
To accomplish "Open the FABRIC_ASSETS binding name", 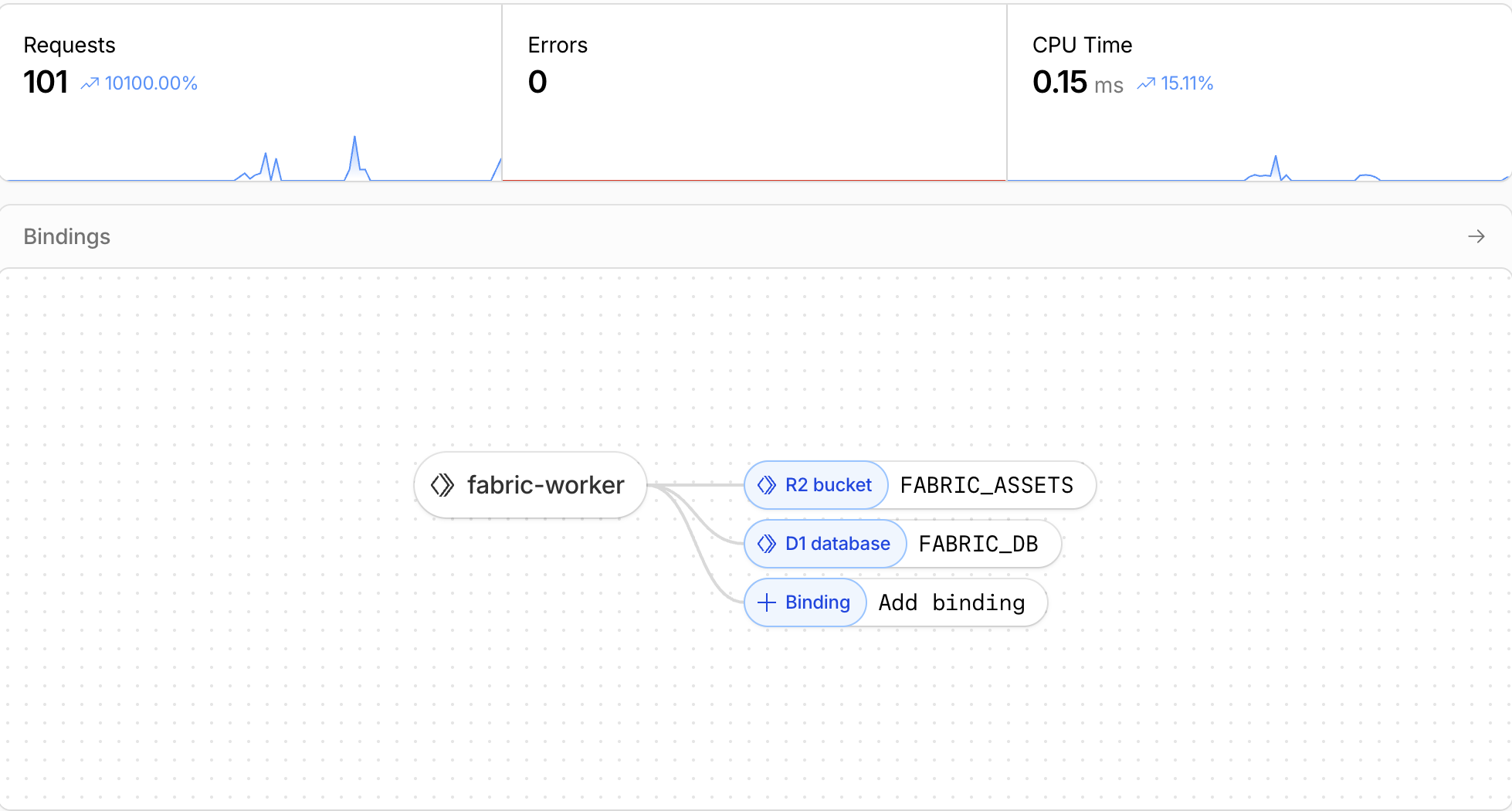I will (x=986, y=485).
